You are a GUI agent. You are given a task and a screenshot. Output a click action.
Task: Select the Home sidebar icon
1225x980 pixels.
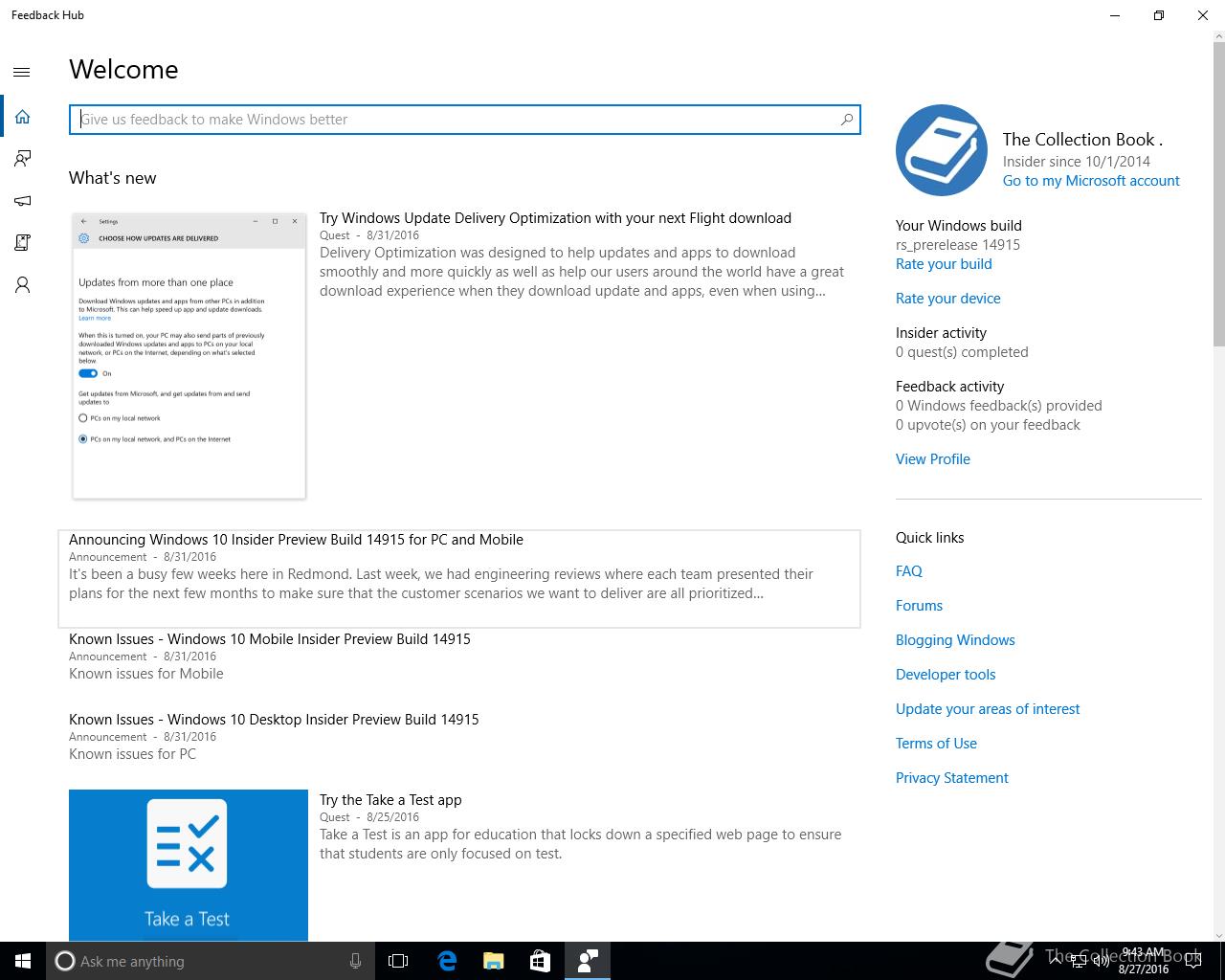[22, 117]
